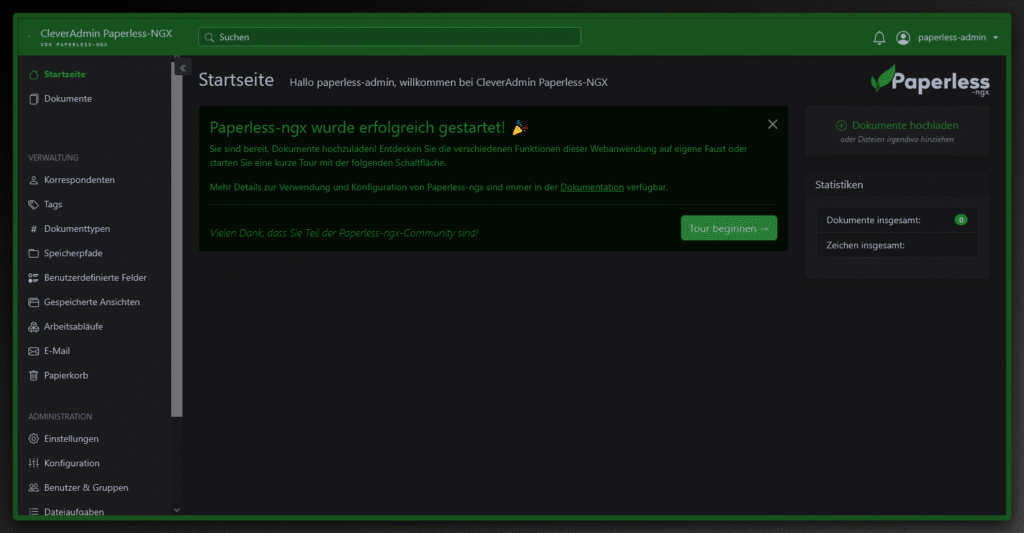
Task: Click the Korrespondenten person icon
Action: coord(34,180)
